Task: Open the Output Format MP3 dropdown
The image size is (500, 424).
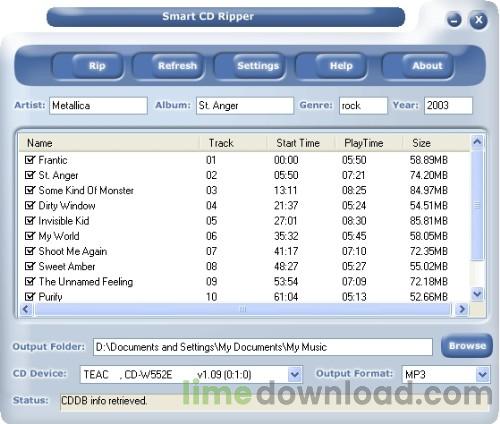Action: click(482, 375)
